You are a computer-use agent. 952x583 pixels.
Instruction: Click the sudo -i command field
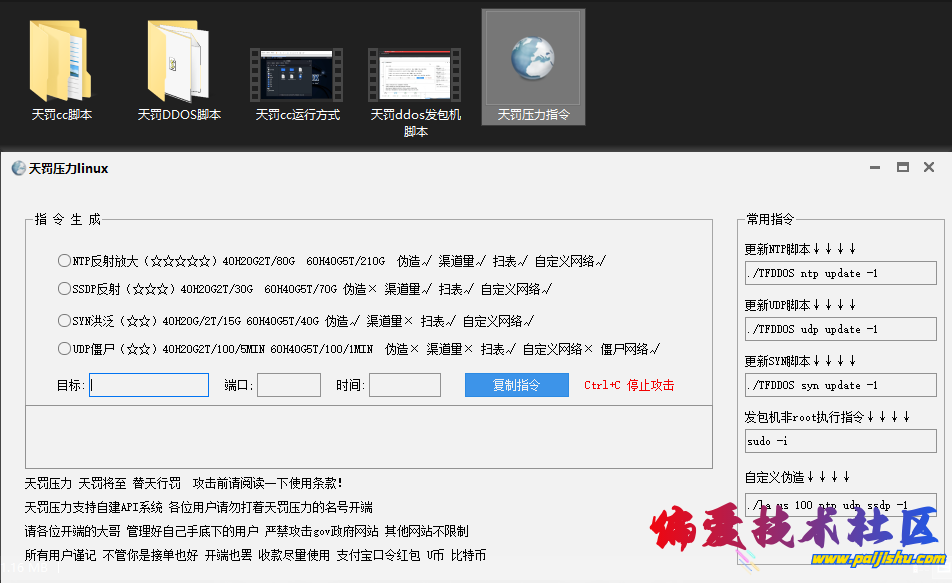coord(840,441)
